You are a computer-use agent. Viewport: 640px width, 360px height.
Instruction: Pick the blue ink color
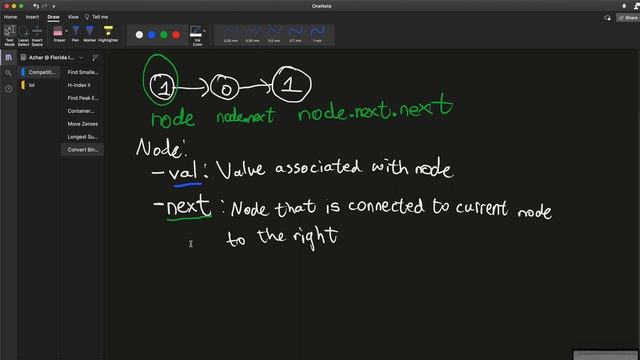click(151, 35)
